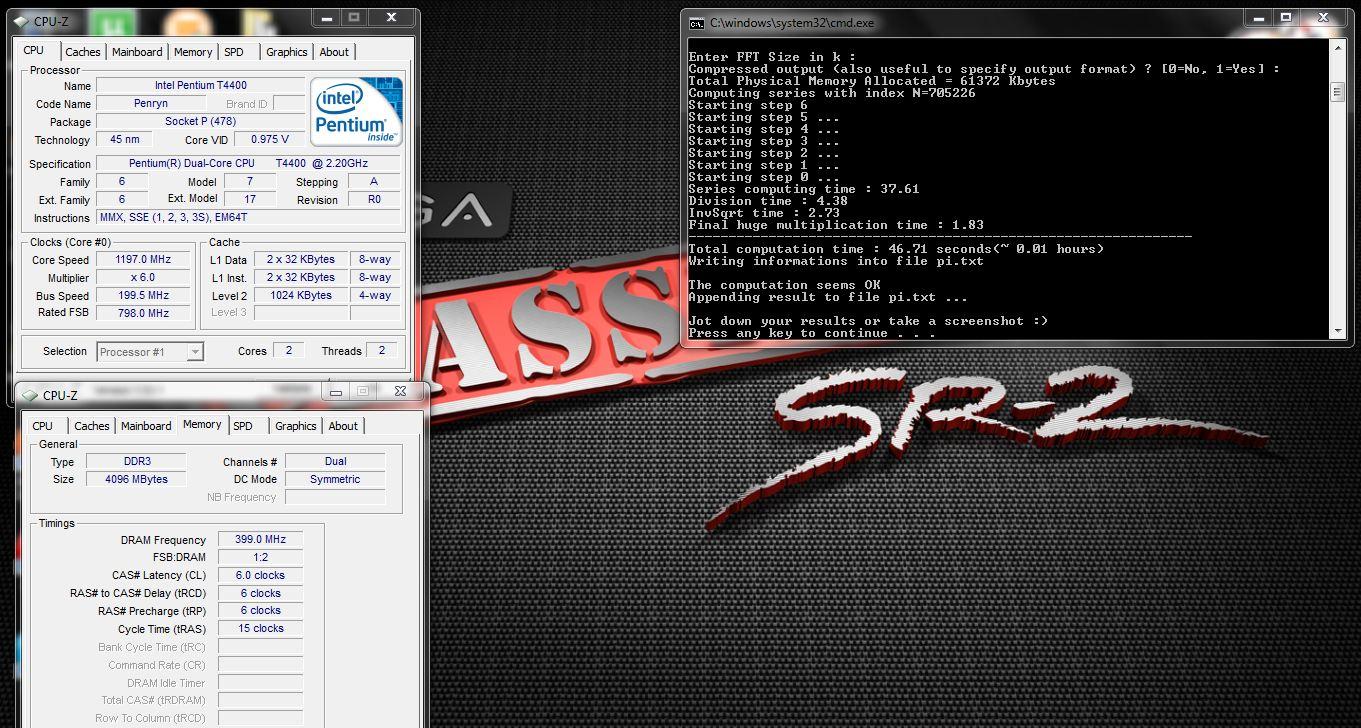Switch to CPU tab in lower CPU-Z window
This screenshot has width=1361, height=728.
[43, 426]
